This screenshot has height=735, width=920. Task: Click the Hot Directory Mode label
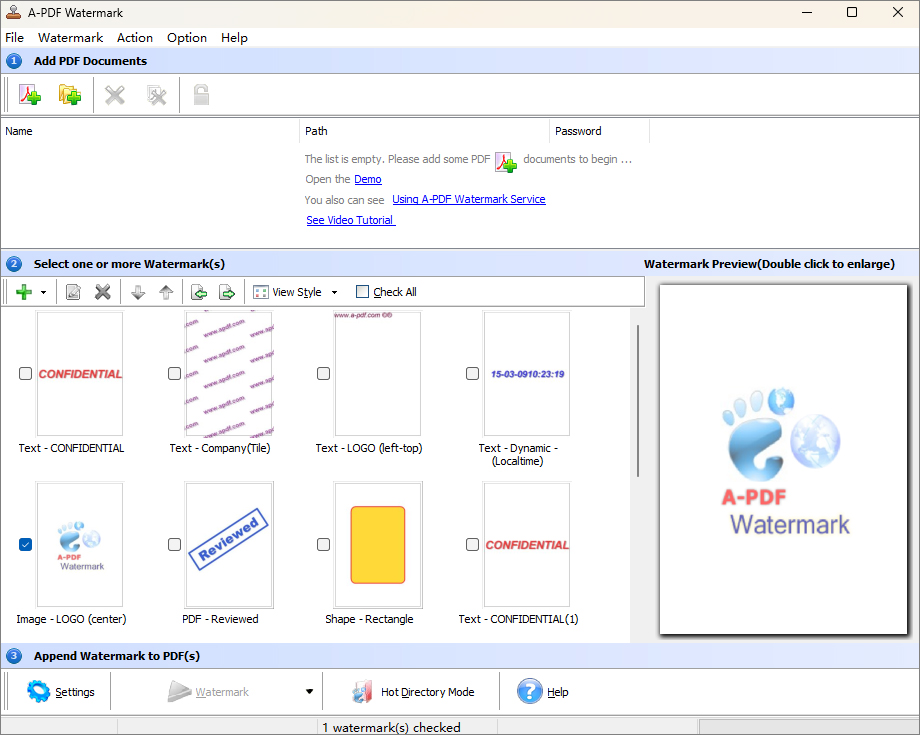coord(428,692)
